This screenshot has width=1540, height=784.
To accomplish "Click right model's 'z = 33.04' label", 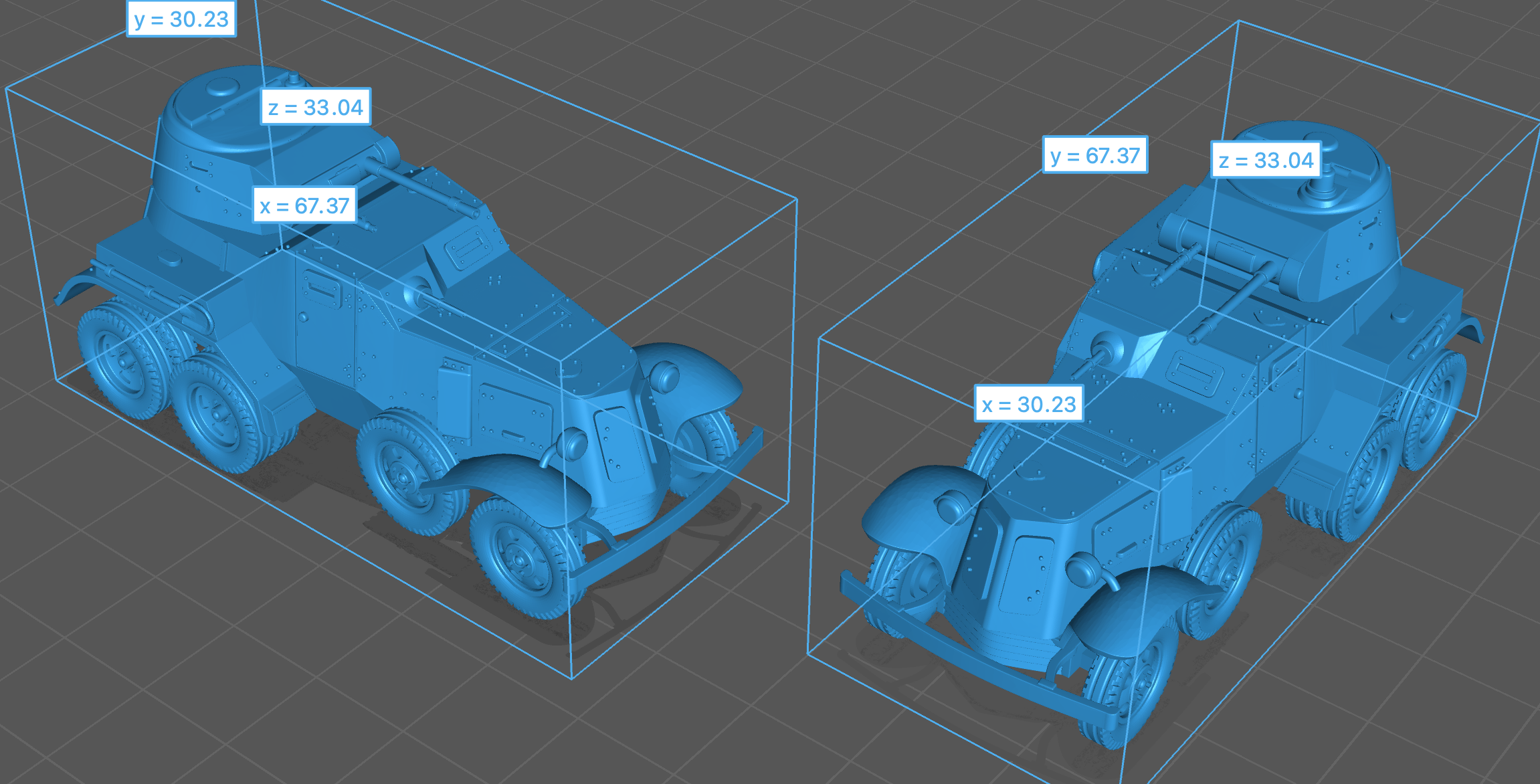I will [1266, 161].
